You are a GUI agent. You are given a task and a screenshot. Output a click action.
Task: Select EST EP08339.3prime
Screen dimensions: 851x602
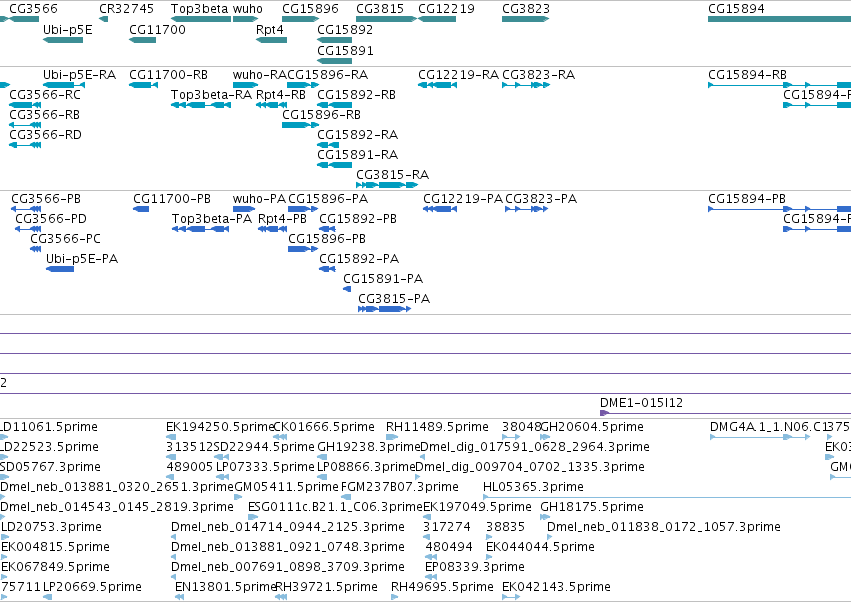474,567
